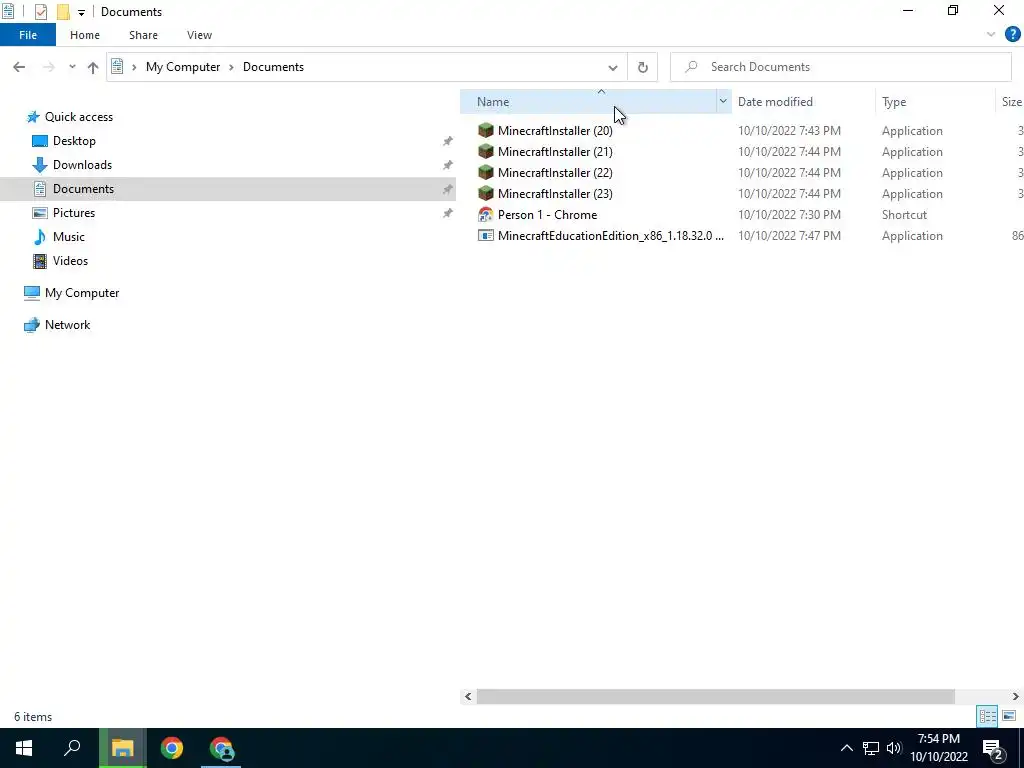Viewport: 1024px width, 768px height.
Task: Expand the address bar history dropdown
Action: 613,67
